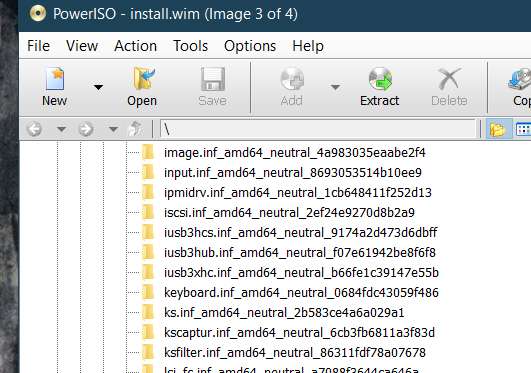Image resolution: width=531 pixels, height=373 pixels.
Task: Select iscsi.inf_amd64_neutral_2ef24e9270d8b2a9 folder
Action: click(289, 213)
